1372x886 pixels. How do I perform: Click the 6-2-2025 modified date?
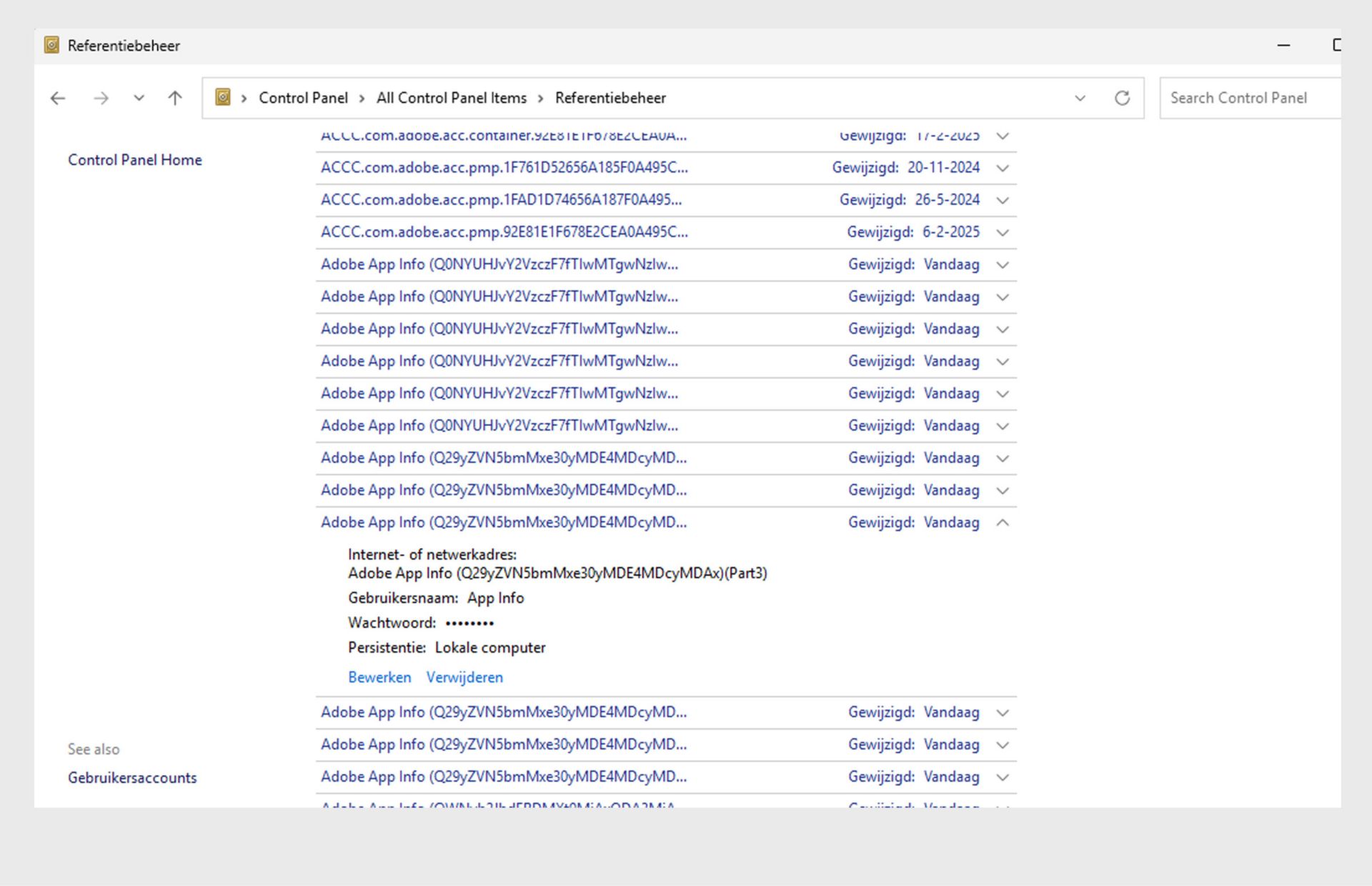tap(950, 232)
